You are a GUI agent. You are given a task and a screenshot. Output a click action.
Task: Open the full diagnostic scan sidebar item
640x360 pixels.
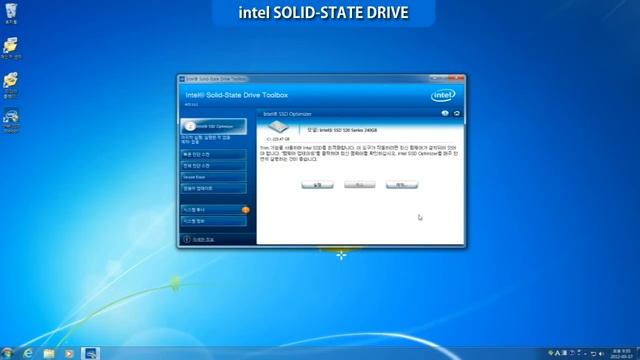(x=213, y=166)
